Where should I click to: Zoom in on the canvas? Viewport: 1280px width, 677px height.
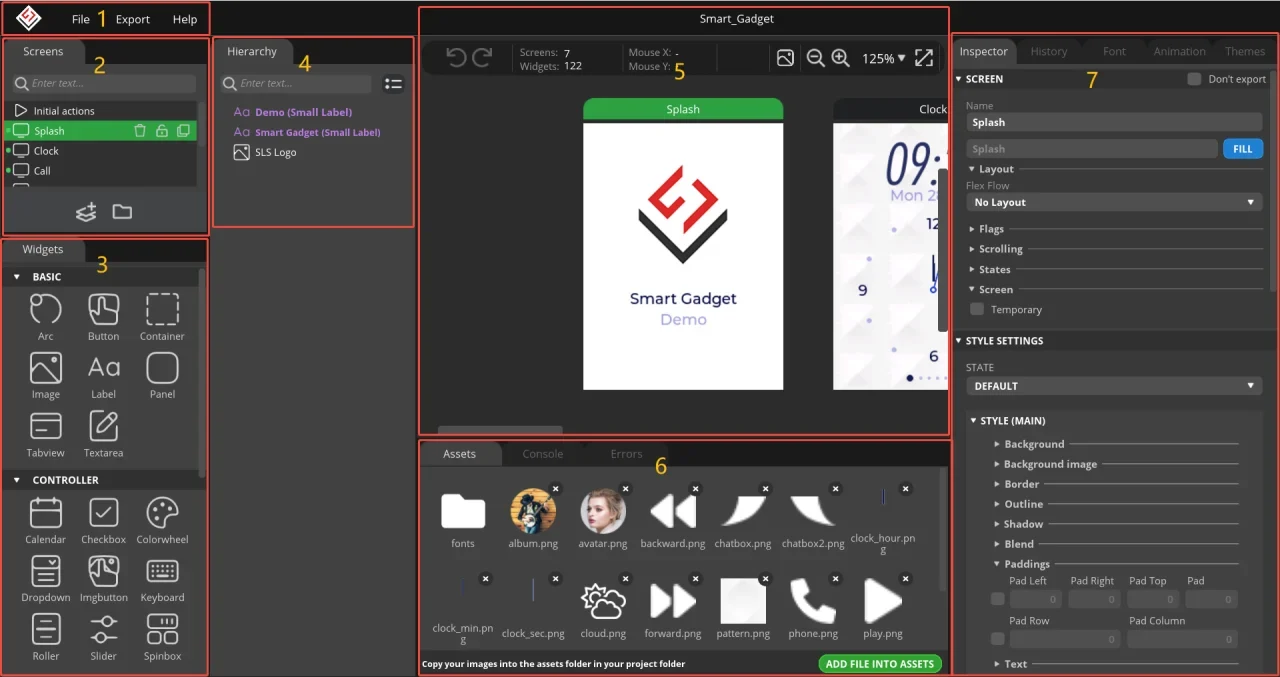click(x=840, y=59)
